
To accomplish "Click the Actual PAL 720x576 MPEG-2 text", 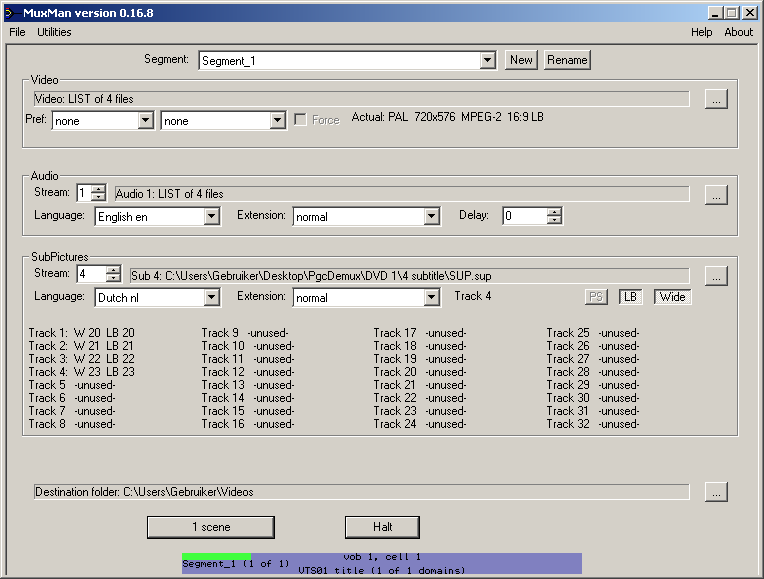I will point(447,117).
